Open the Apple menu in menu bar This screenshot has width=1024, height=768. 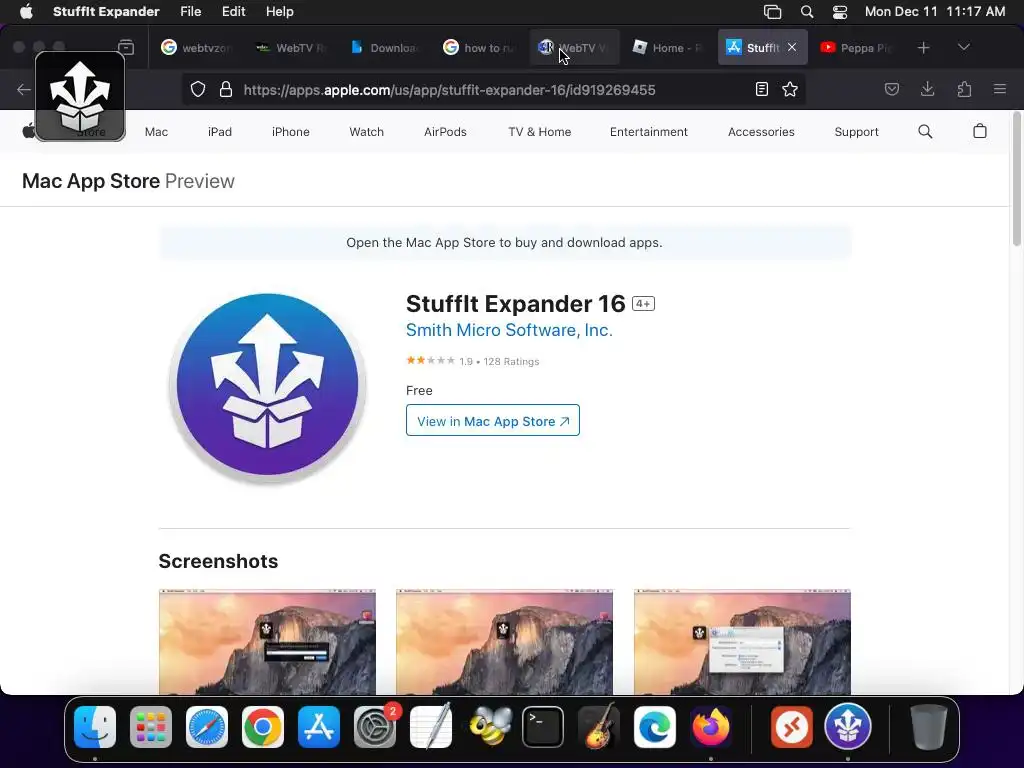click(26, 11)
